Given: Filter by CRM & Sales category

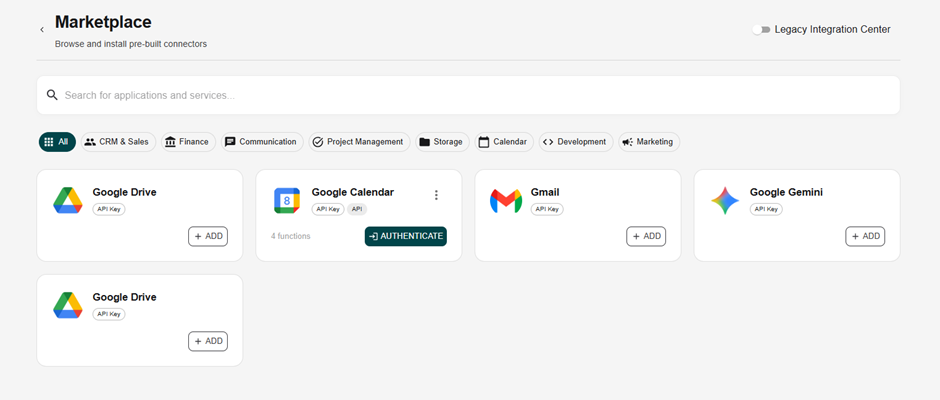Looking at the screenshot, I should (x=118, y=142).
